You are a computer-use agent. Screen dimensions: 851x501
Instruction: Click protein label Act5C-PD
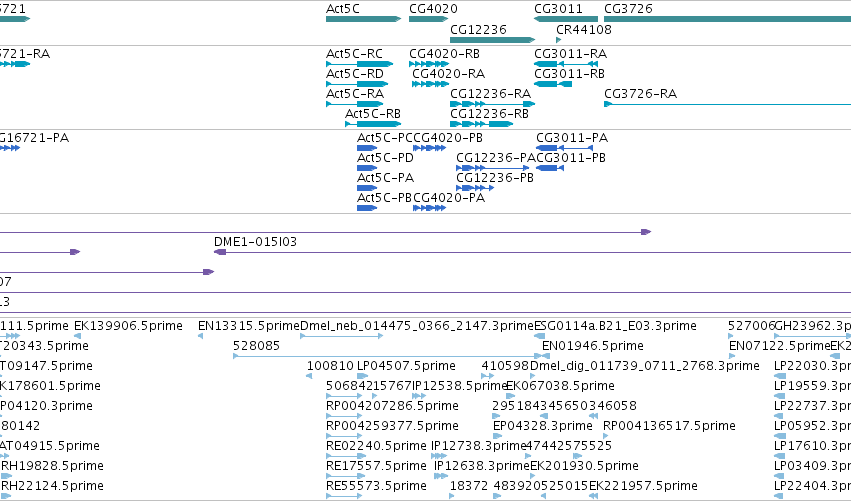coord(385,158)
